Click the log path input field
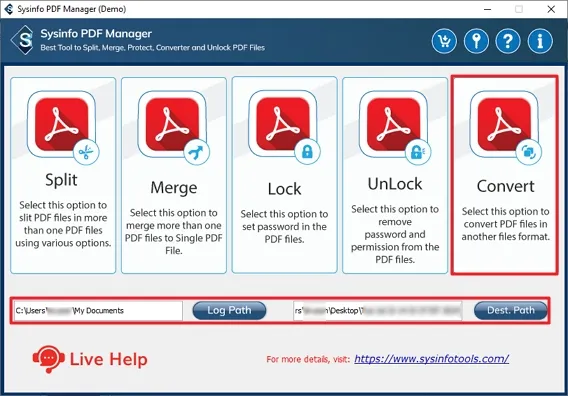Screen dimensions: 568x396 point(98,311)
